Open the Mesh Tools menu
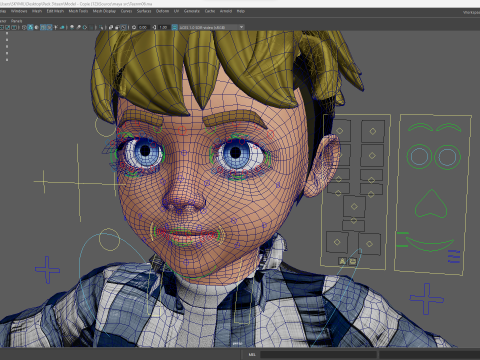This screenshot has width=480, height=360. 78,11
